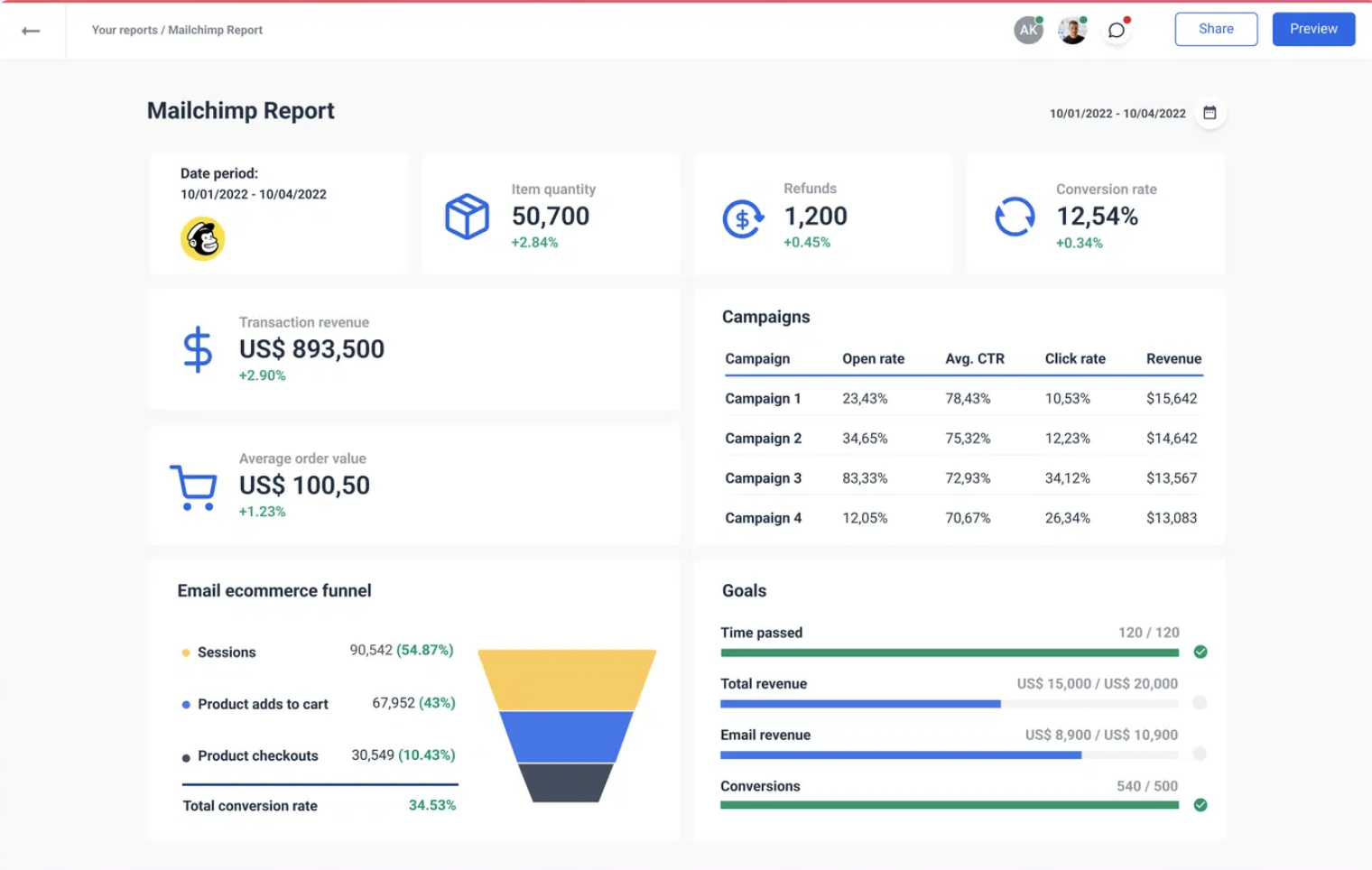1372x870 pixels.
Task: Click the Time passed green checkmark
Action: [1200, 652]
